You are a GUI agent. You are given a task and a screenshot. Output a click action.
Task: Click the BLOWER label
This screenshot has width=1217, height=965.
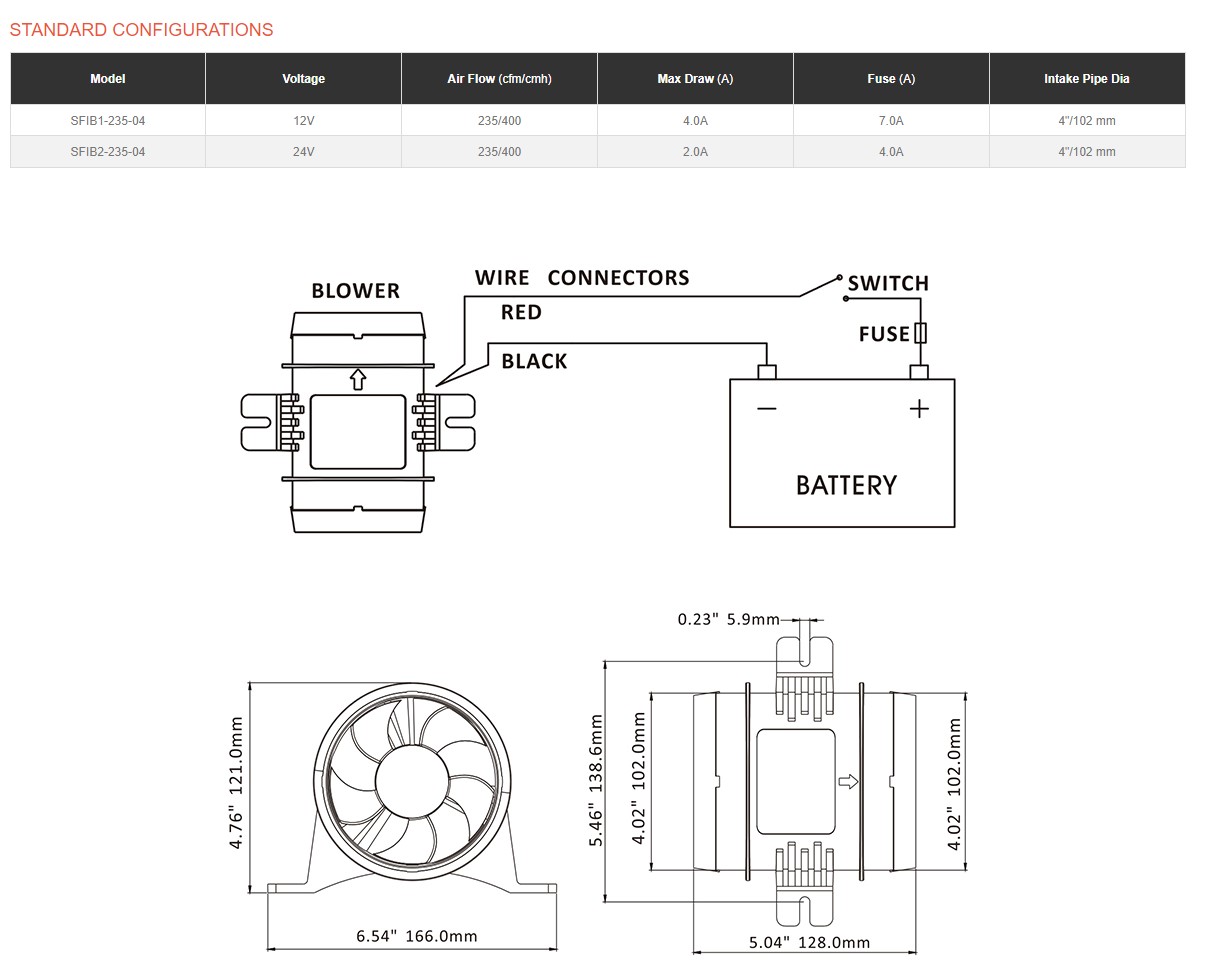tap(355, 291)
